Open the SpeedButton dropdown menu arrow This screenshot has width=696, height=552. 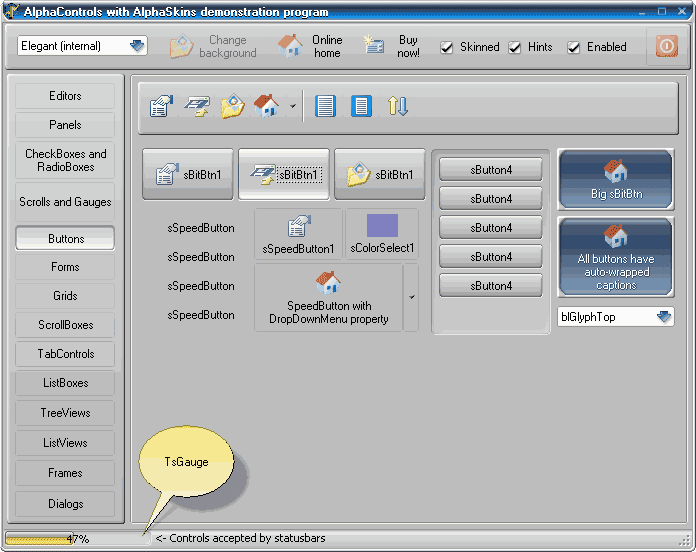[x=411, y=297]
